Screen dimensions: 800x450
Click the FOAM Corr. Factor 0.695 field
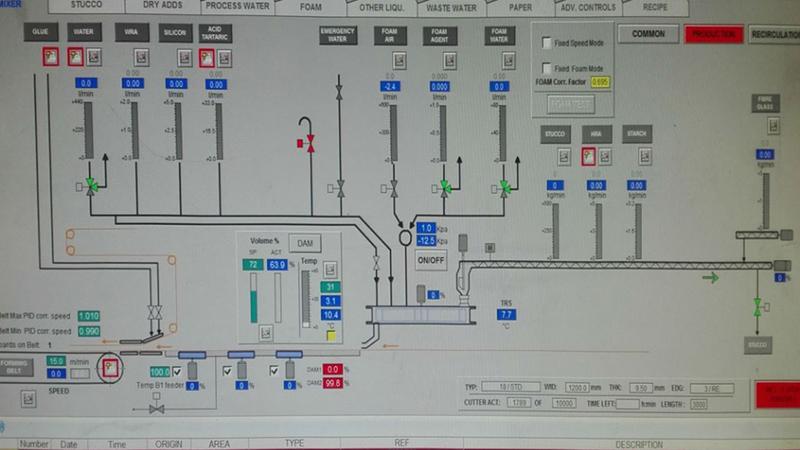601,82
